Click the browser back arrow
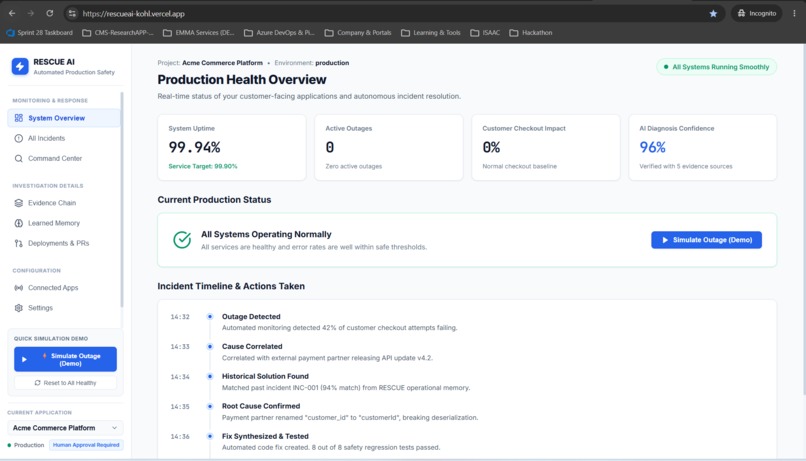Image resolution: width=806 pixels, height=461 pixels. 12,13
